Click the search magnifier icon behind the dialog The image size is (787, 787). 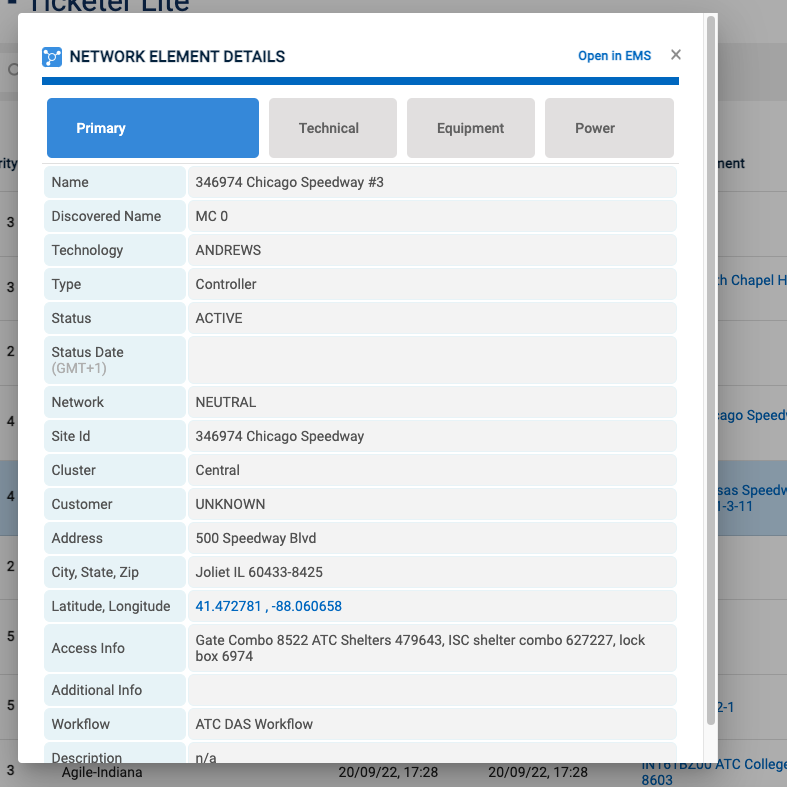click(11, 70)
